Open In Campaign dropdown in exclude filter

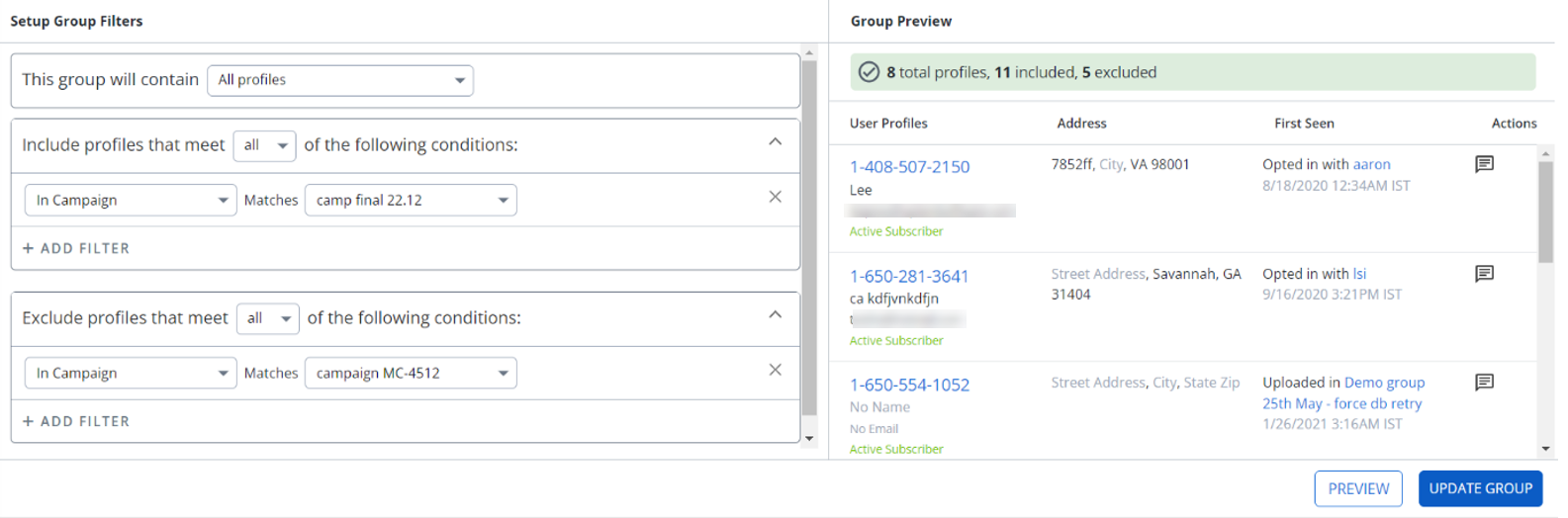pos(131,374)
